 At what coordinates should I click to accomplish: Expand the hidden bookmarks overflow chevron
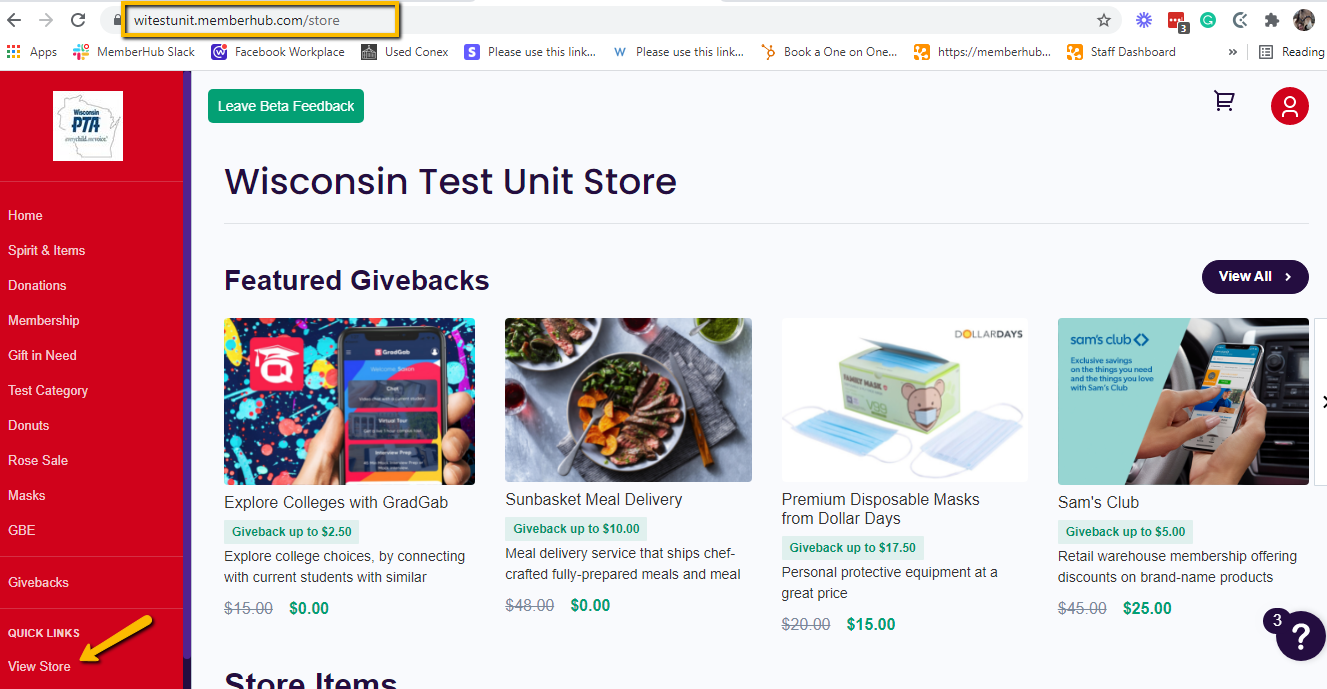(1232, 52)
